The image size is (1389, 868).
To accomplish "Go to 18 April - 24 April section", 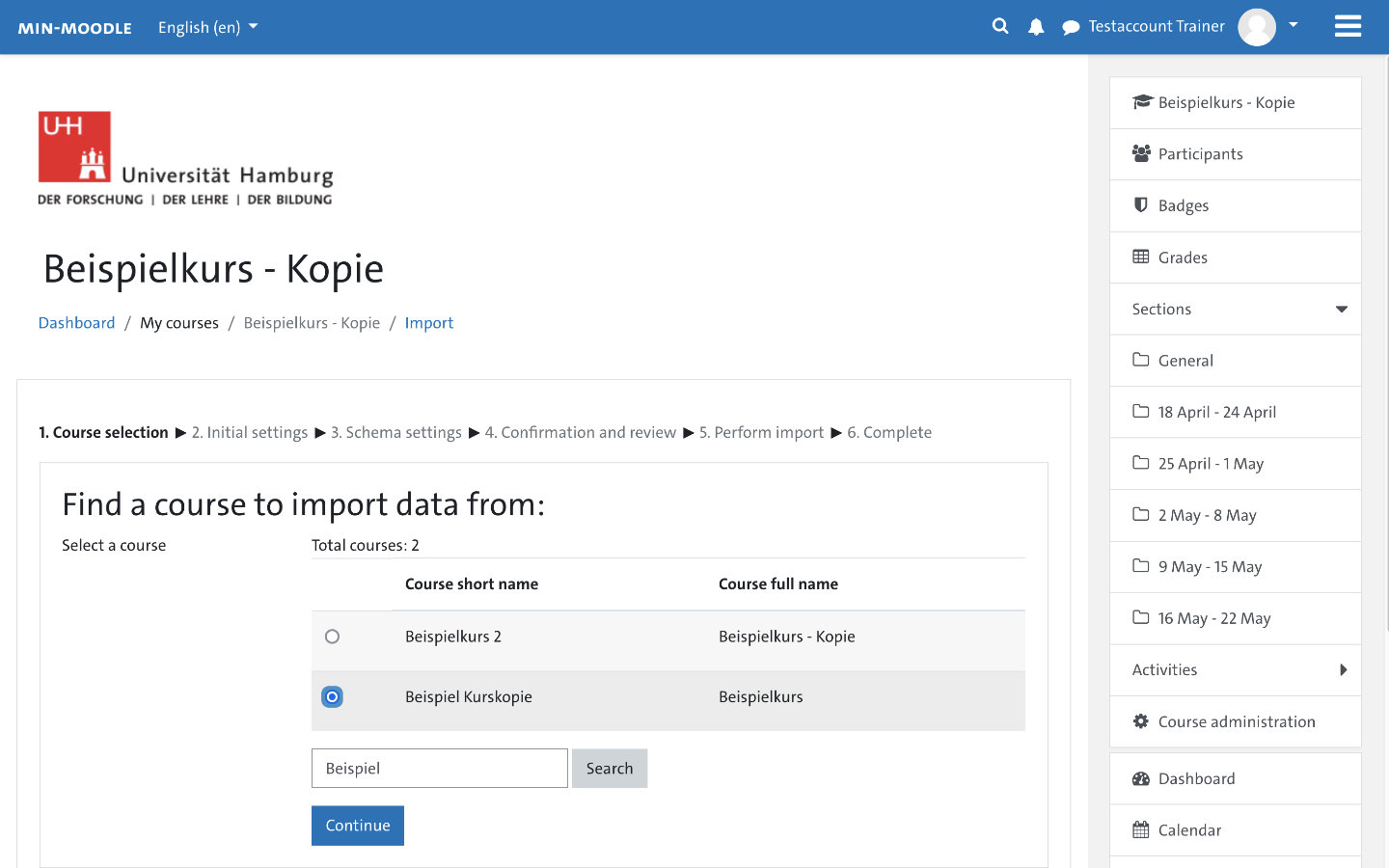I will 1236,412.
